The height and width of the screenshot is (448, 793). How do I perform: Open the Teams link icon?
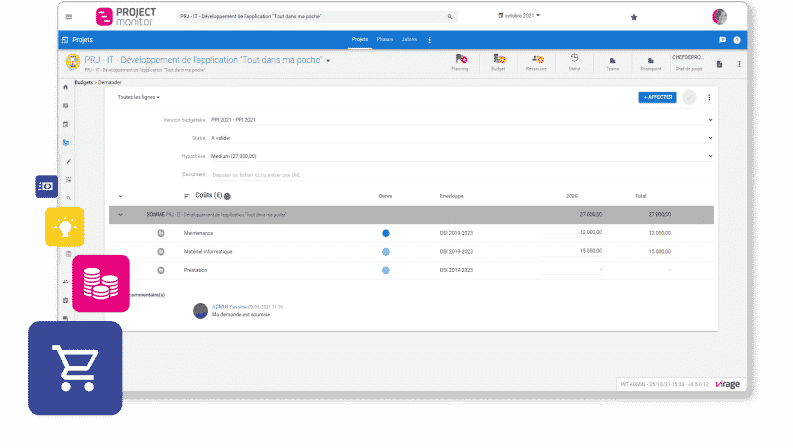pyautogui.click(x=612, y=61)
